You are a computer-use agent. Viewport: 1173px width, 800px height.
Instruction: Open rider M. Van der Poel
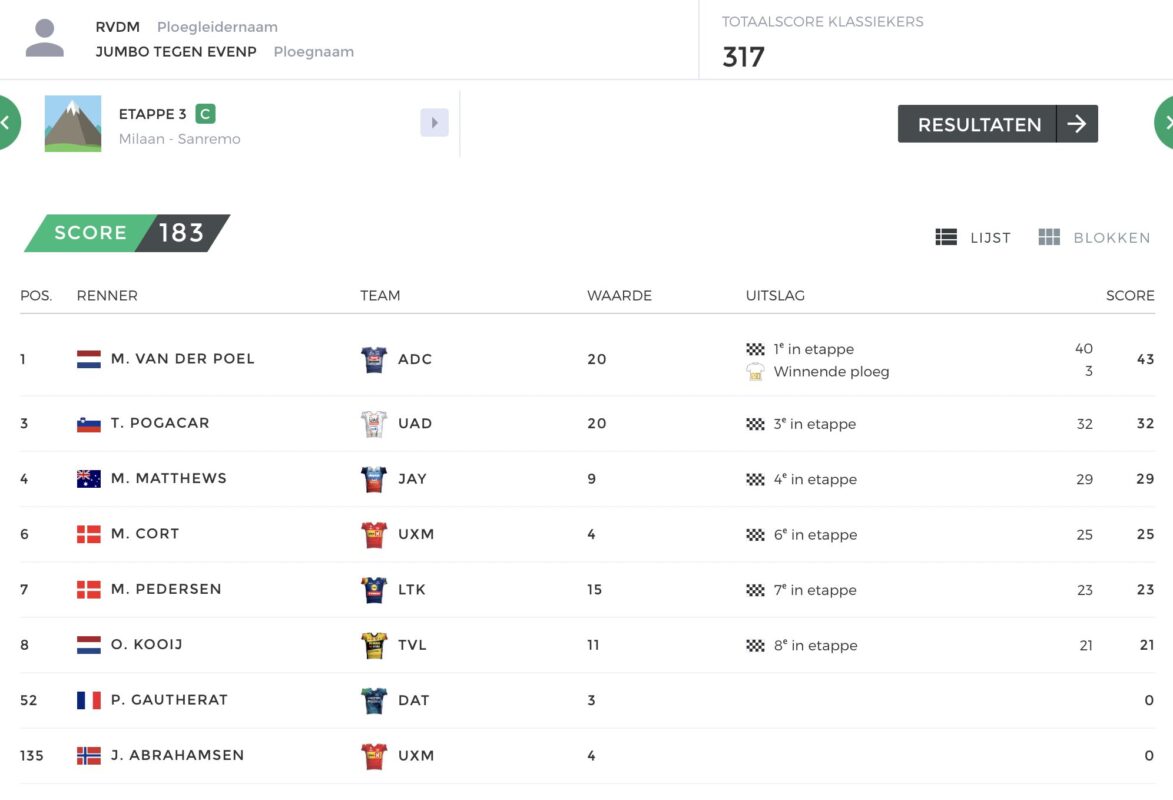point(182,359)
